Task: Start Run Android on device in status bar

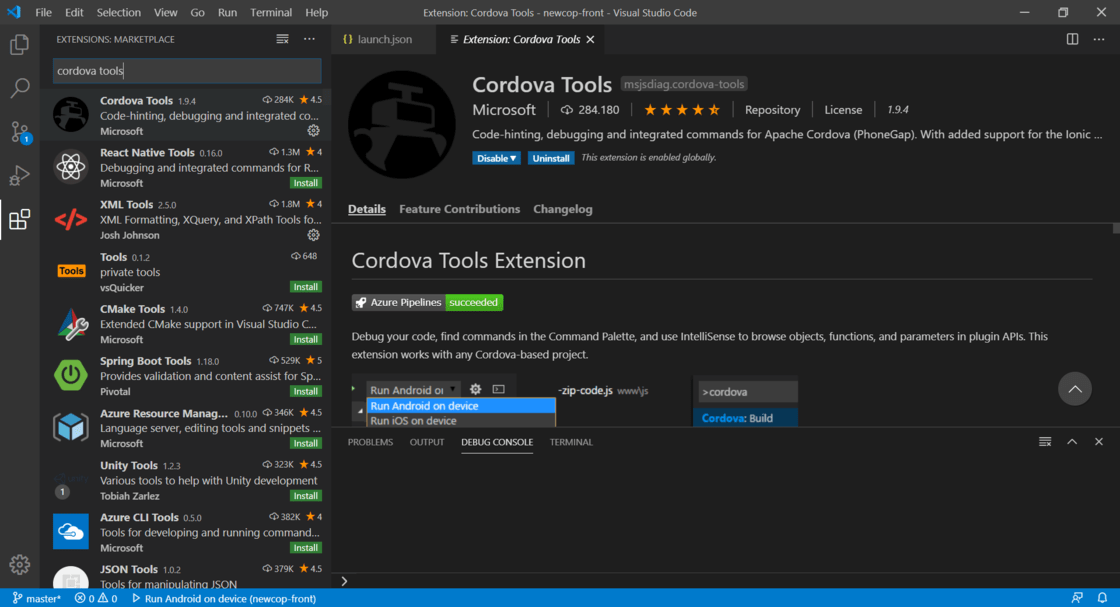Action: point(224,598)
